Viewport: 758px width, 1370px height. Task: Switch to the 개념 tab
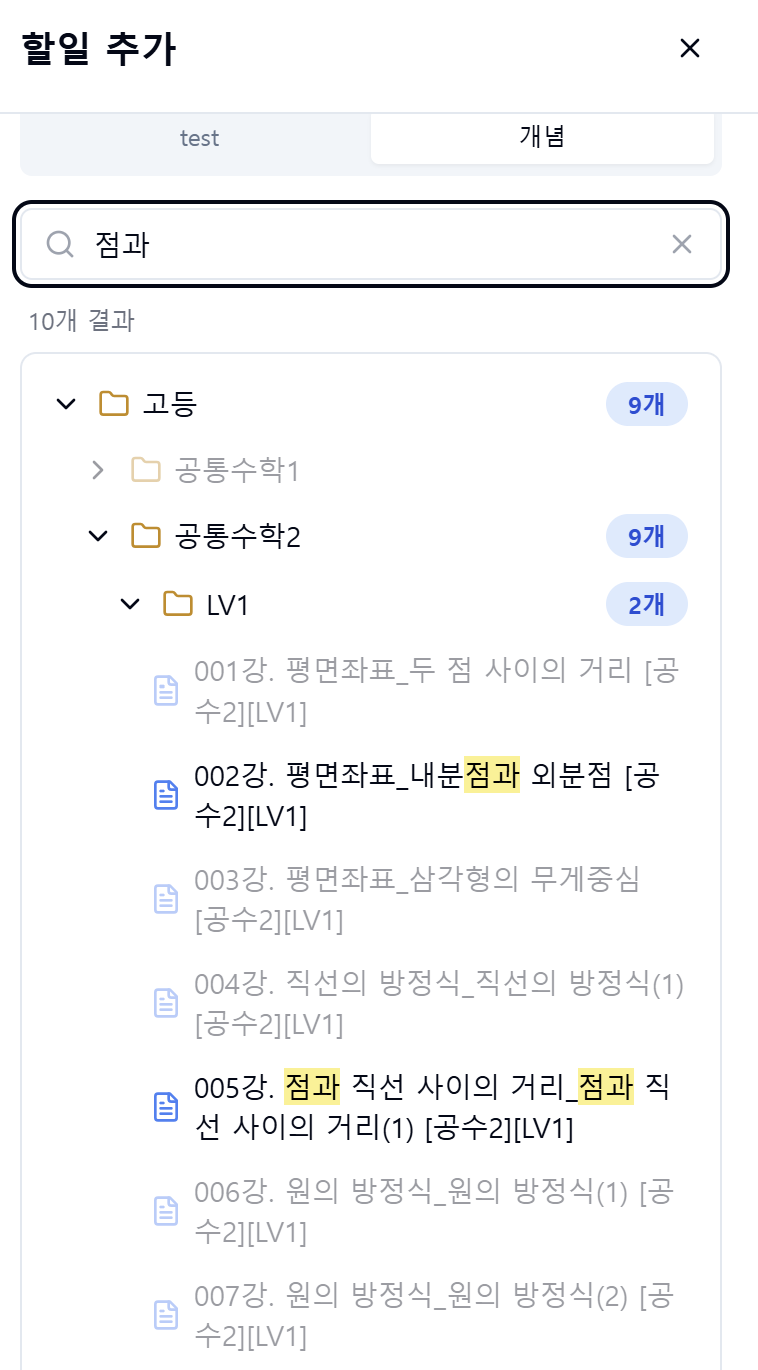pos(541,138)
